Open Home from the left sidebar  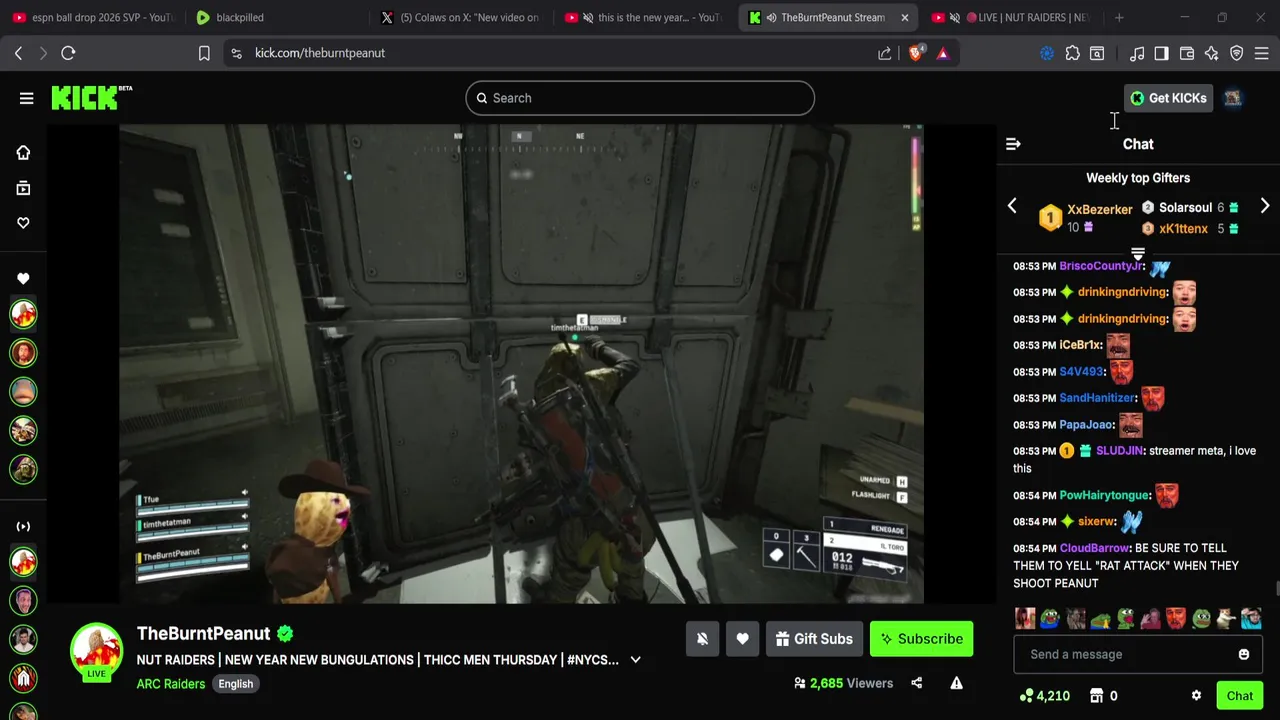[23, 153]
